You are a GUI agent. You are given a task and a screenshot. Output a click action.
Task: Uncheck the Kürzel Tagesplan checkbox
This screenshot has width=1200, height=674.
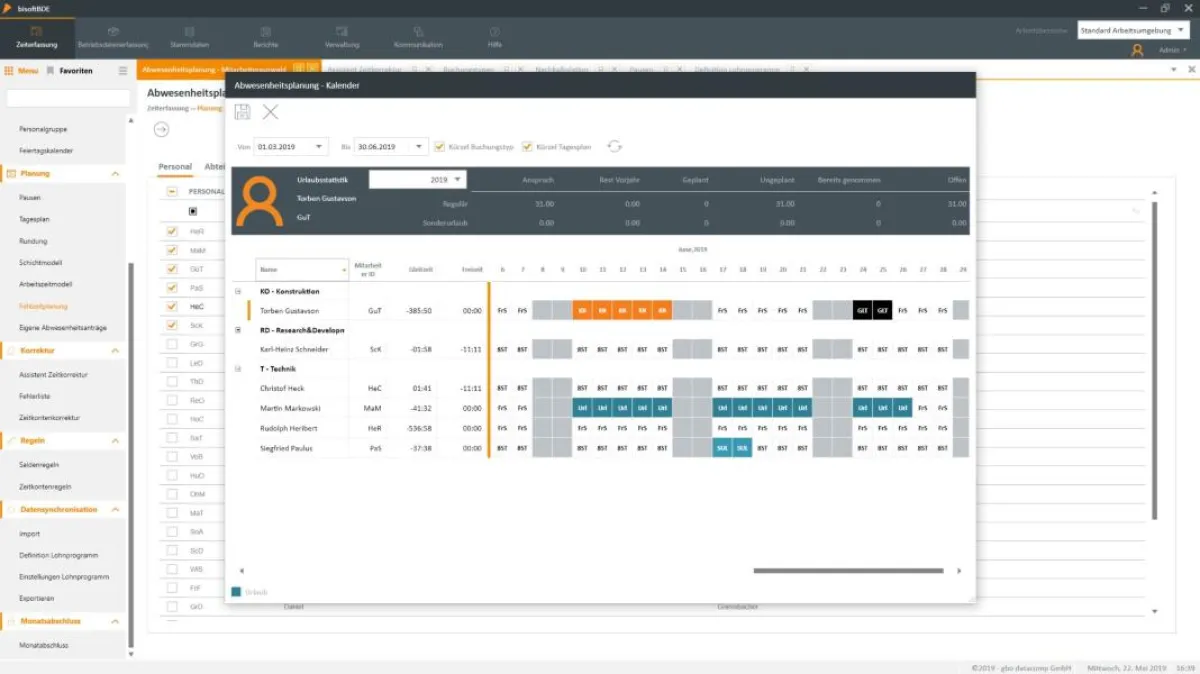(527, 147)
